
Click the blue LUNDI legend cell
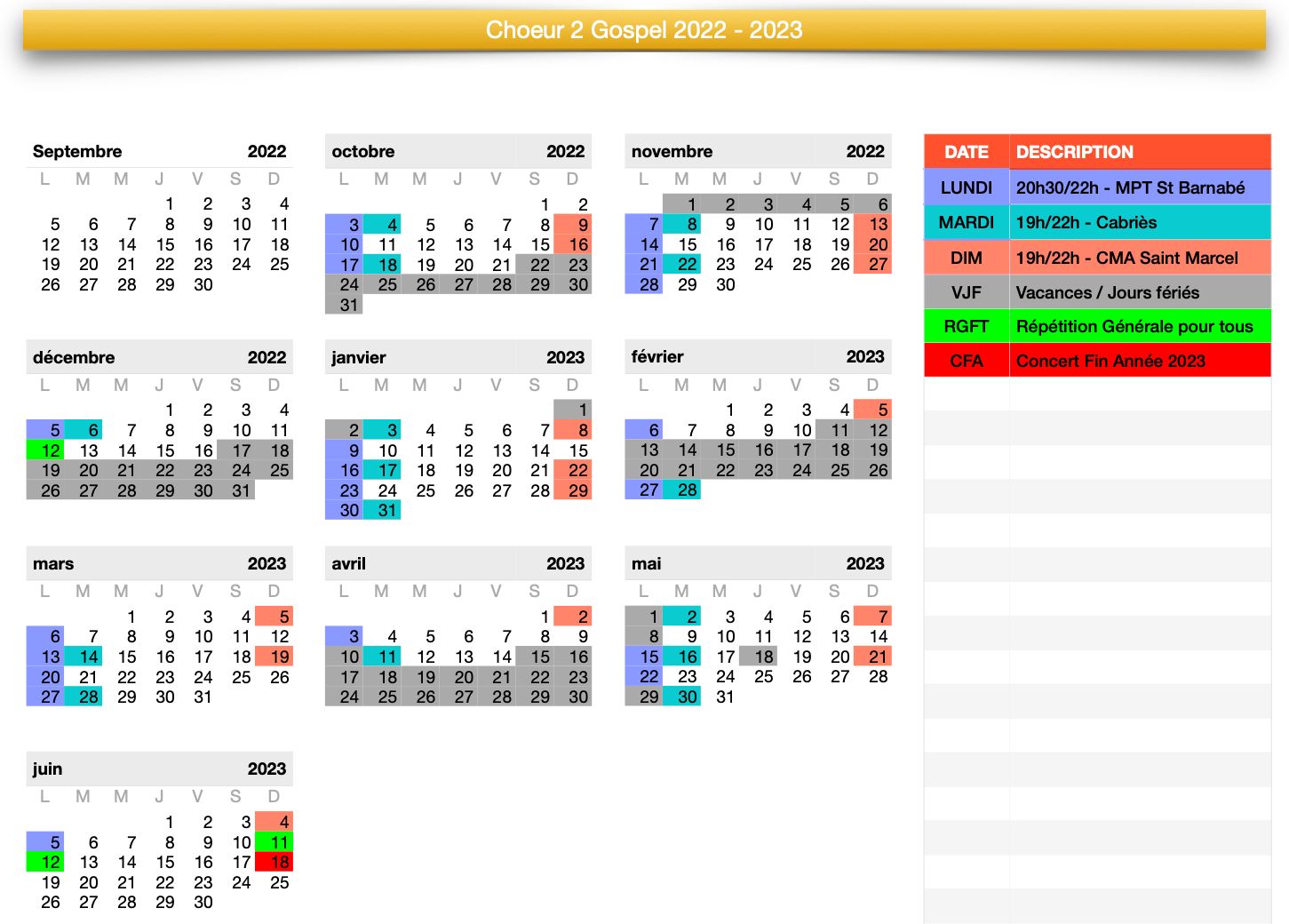[967, 187]
